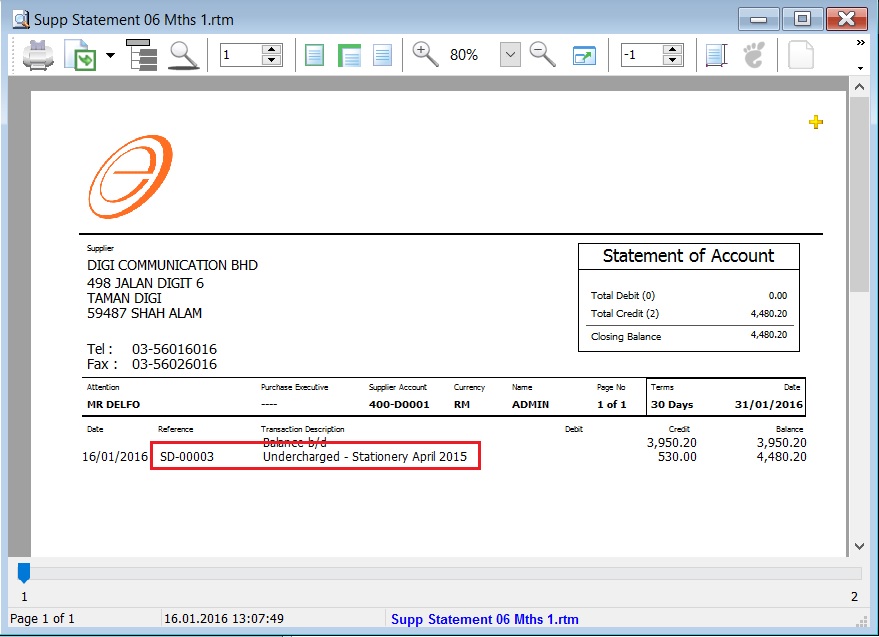The image size is (879, 637).
Task: Click the Print icon
Action: (x=37, y=54)
